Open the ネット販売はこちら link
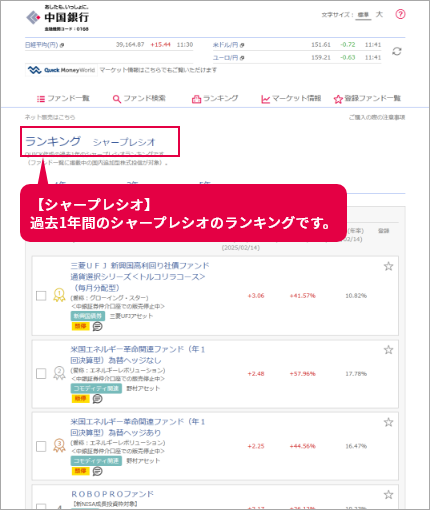 [x=50, y=117]
